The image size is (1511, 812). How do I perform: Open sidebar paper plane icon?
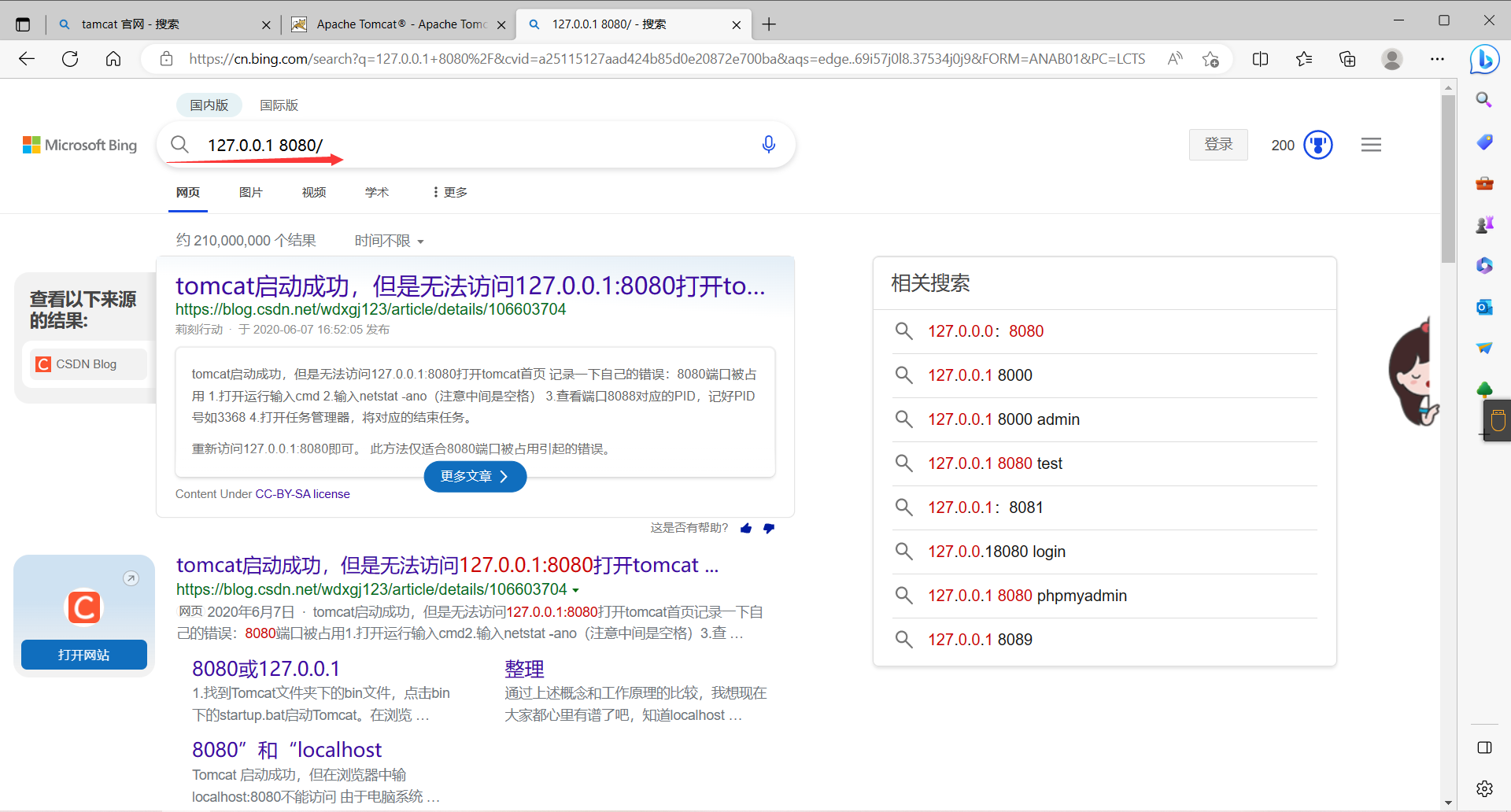click(x=1484, y=348)
